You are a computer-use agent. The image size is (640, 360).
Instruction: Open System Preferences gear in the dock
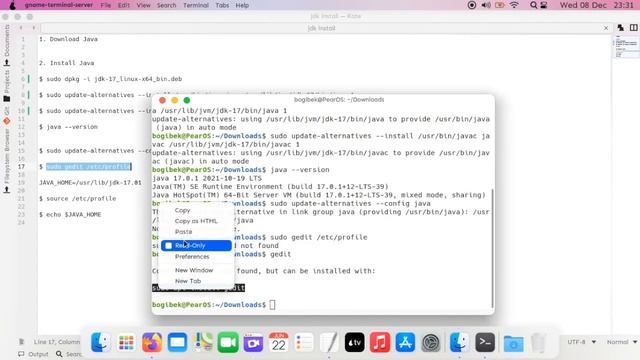click(x=431, y=342)
